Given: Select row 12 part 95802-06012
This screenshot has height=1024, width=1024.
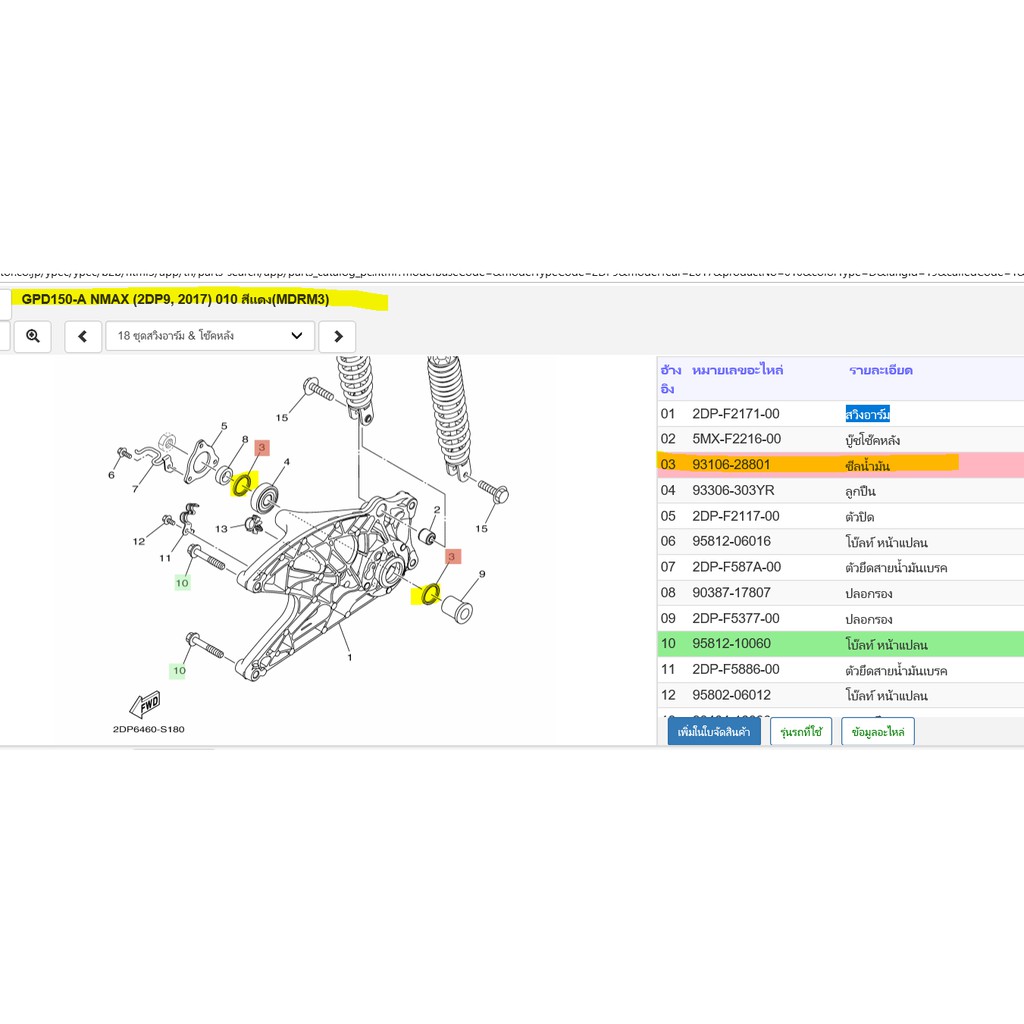Looking at the screenshot, I should (840, 696).
